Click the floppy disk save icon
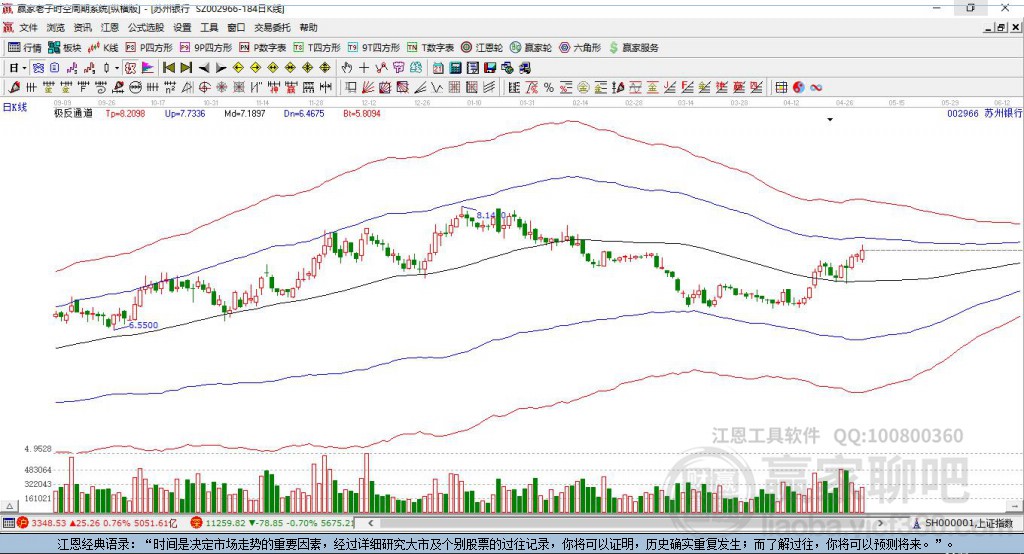Screen dimensions: 1024x554 pos(490,68)
